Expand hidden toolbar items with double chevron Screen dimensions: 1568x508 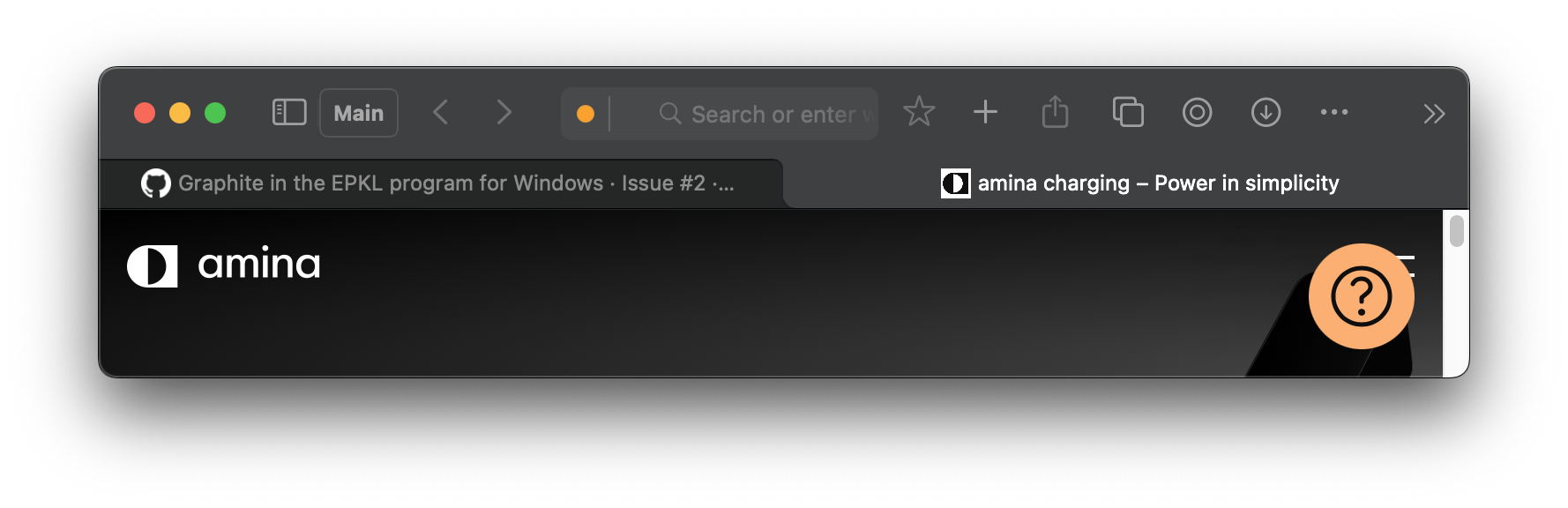1434,114
